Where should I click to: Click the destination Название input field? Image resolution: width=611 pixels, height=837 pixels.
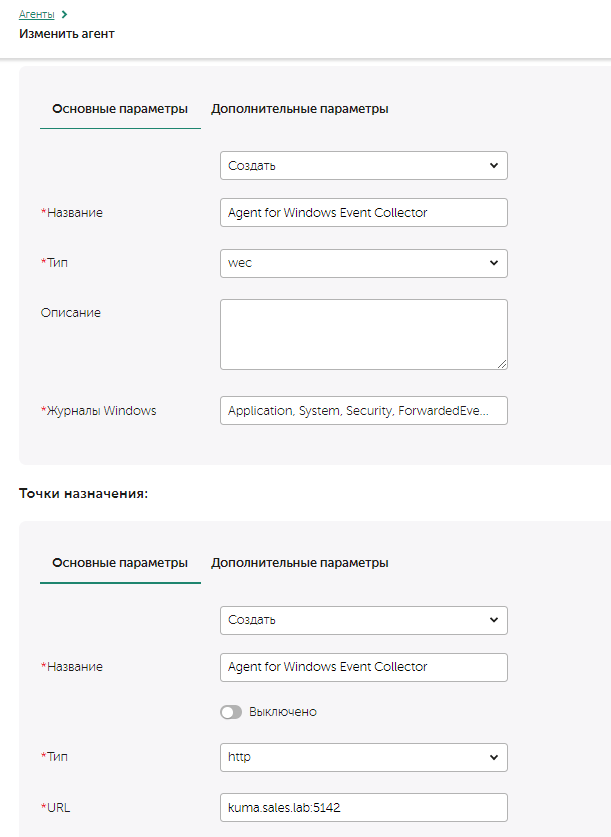(363, 667)
